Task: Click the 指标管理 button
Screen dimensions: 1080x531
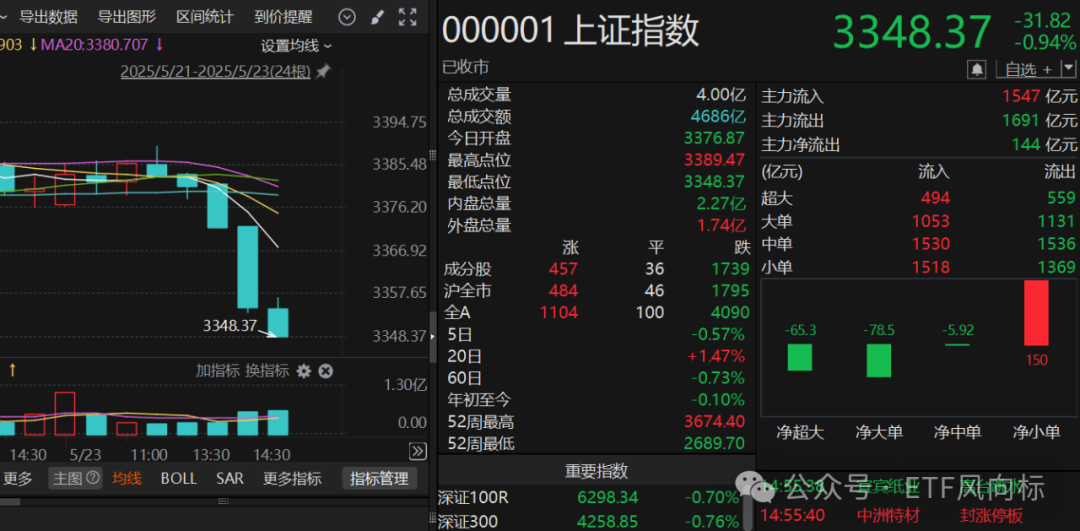Action: (379, 479)
